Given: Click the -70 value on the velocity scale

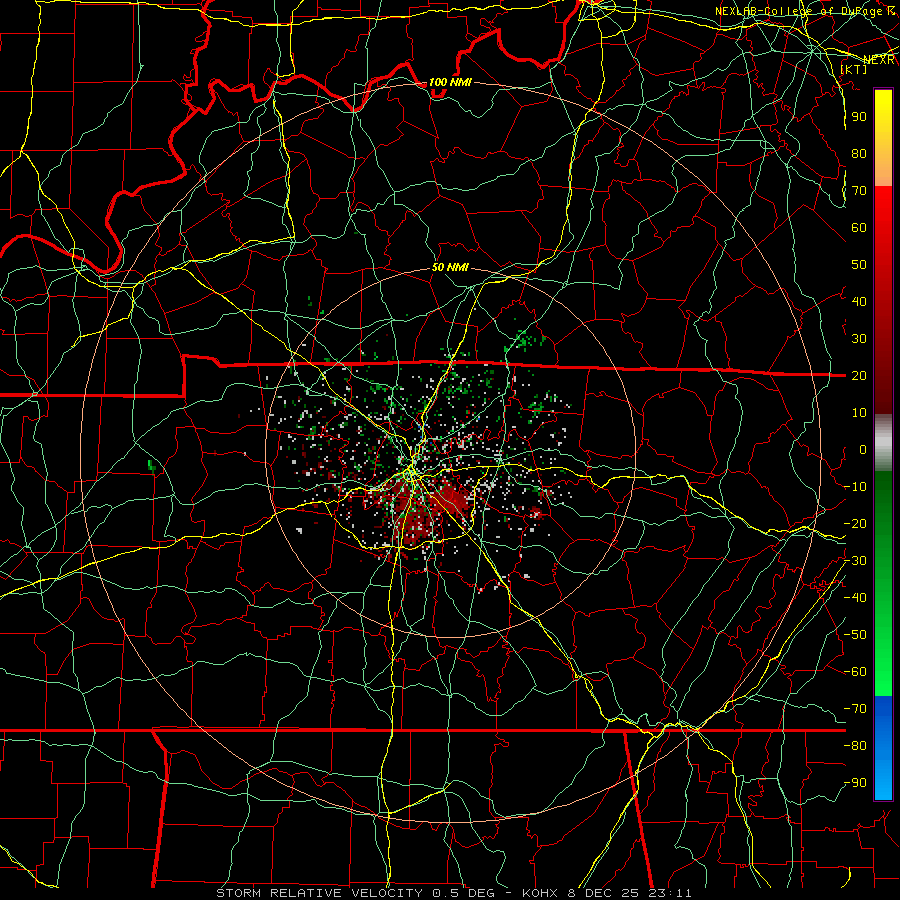Looking at the screenshot, I should pos(855,709).
